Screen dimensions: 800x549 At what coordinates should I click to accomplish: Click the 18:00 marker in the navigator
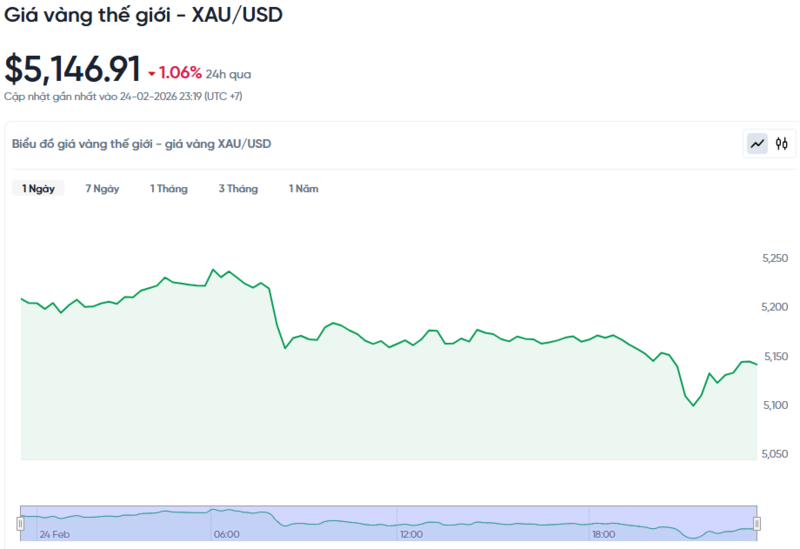pyautogui.click(x=602, y=534)
